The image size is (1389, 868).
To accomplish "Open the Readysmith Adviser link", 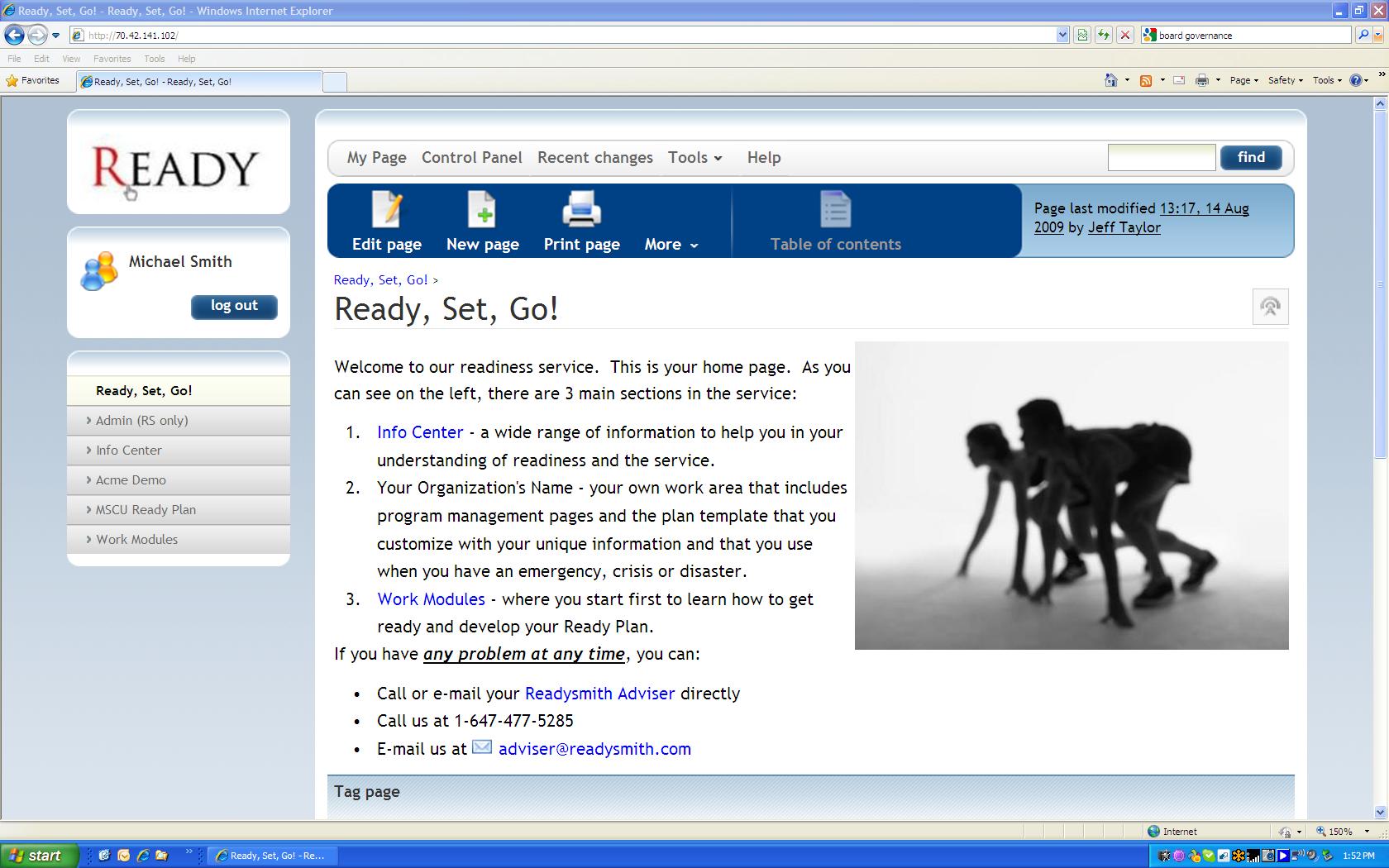I will coord(599,694).
